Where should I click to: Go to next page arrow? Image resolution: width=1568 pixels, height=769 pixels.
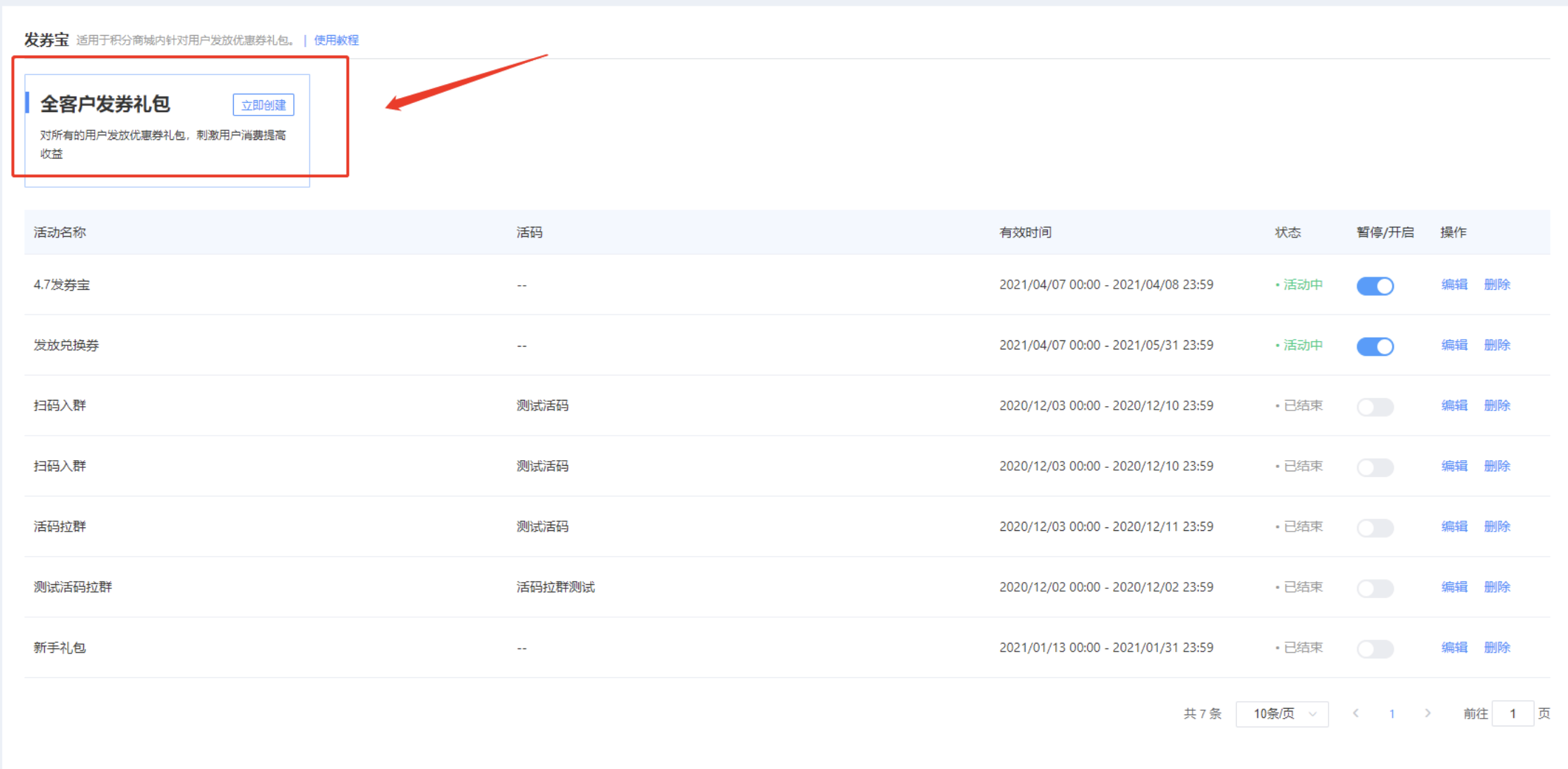1427,713
